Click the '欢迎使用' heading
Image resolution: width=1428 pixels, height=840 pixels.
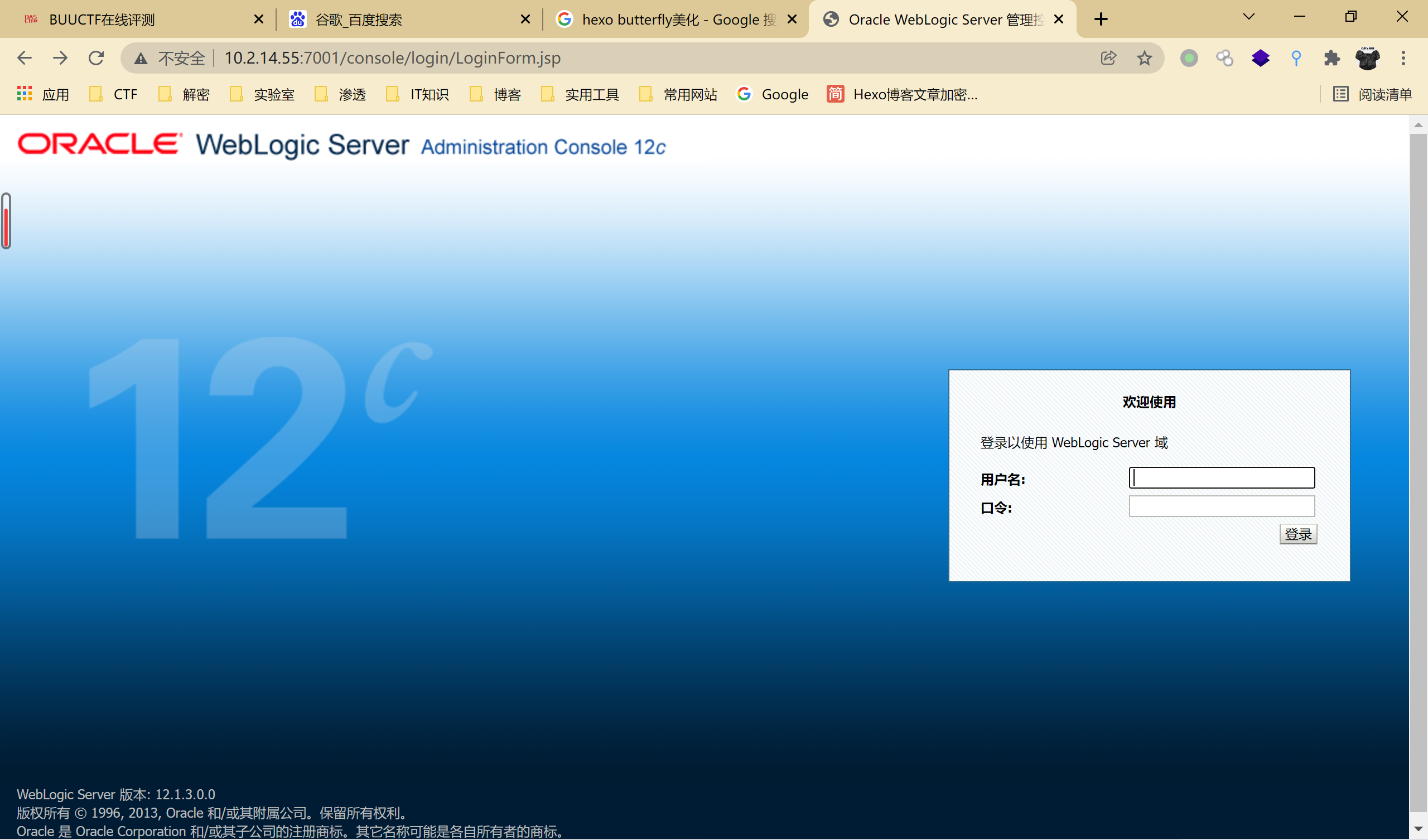pos(1149,402)
